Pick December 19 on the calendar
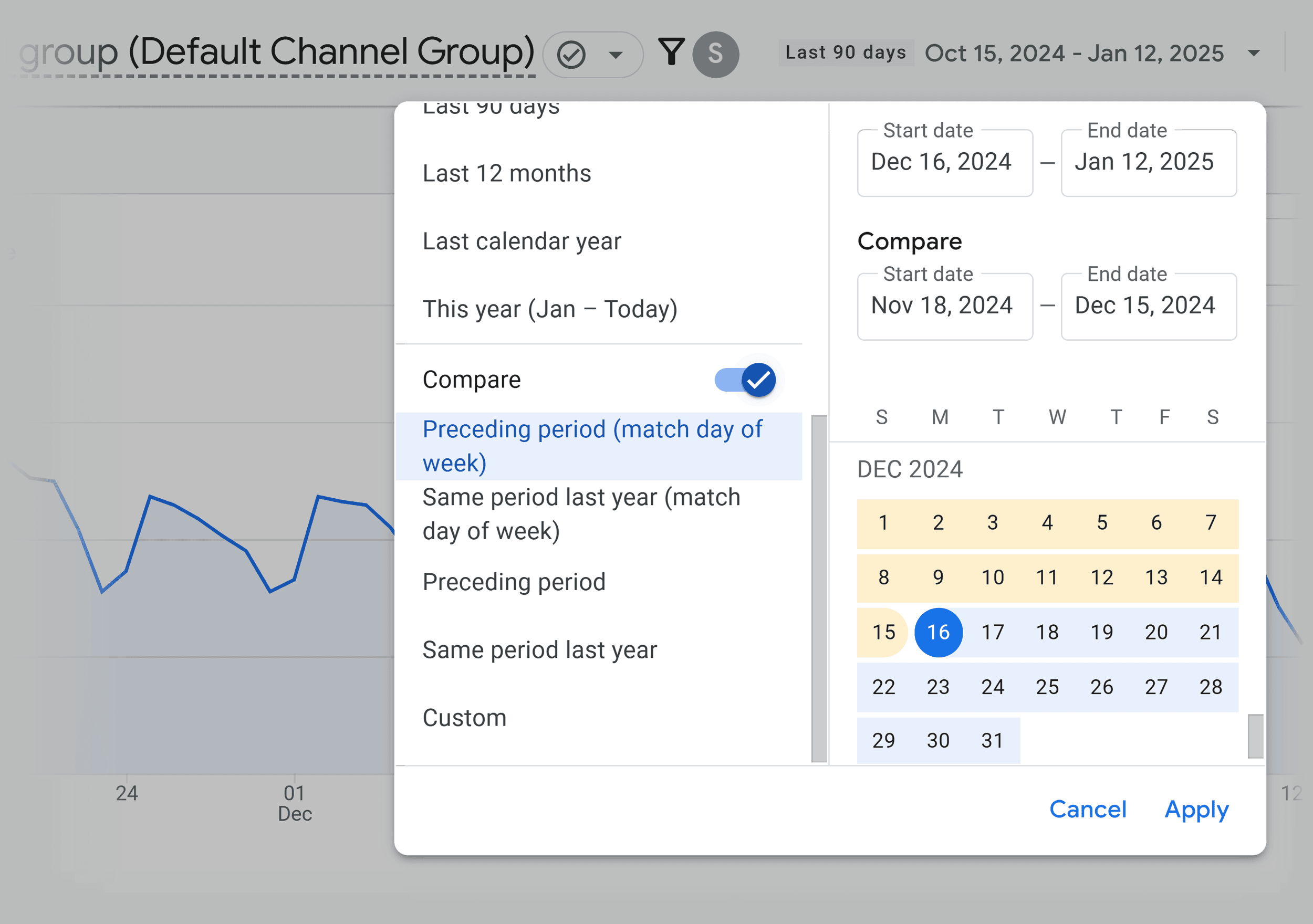Screen dimensions: 1313x924 tap(1101, 633)
